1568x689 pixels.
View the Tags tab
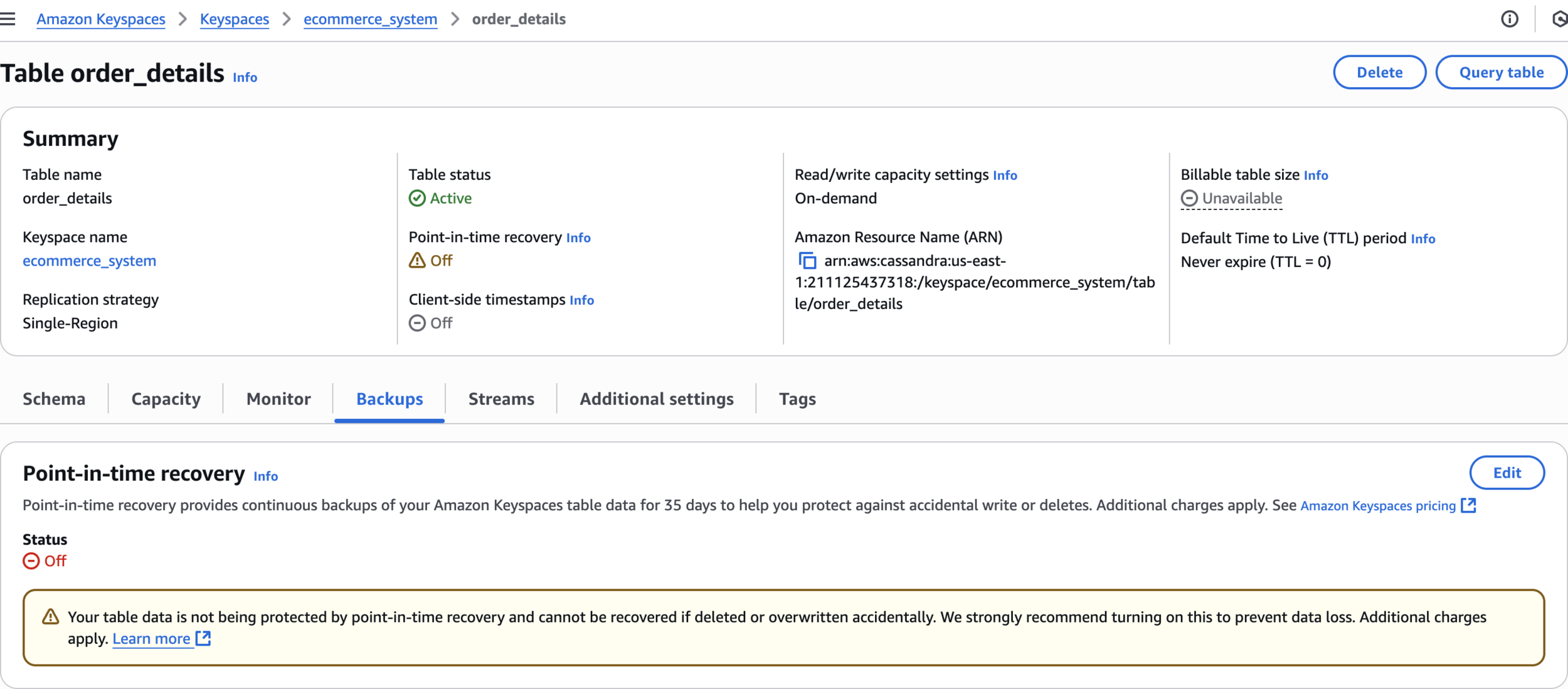pyautogui.click(x=797, y=399)
